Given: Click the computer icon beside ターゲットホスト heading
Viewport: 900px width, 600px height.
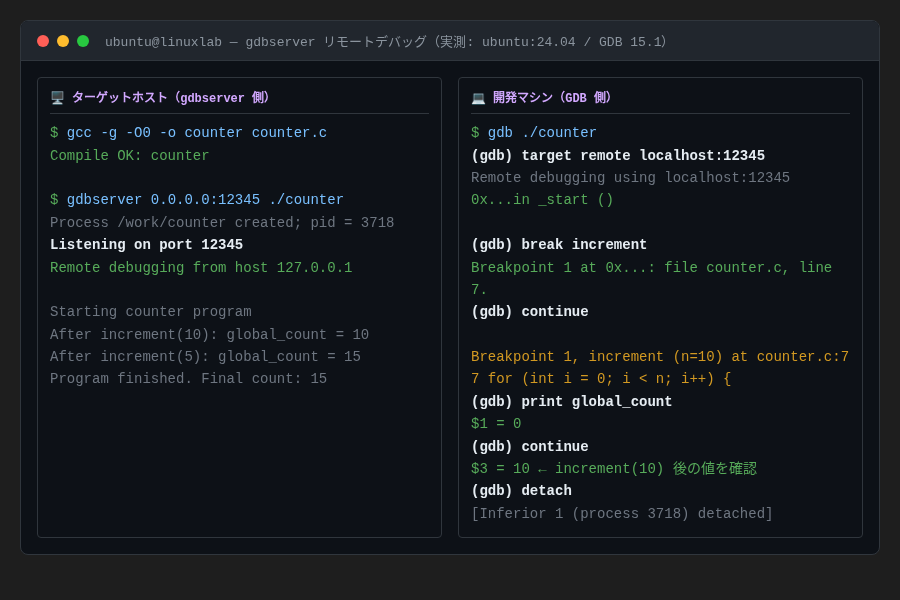Looking at the screenshot, I should click(57, 98).
